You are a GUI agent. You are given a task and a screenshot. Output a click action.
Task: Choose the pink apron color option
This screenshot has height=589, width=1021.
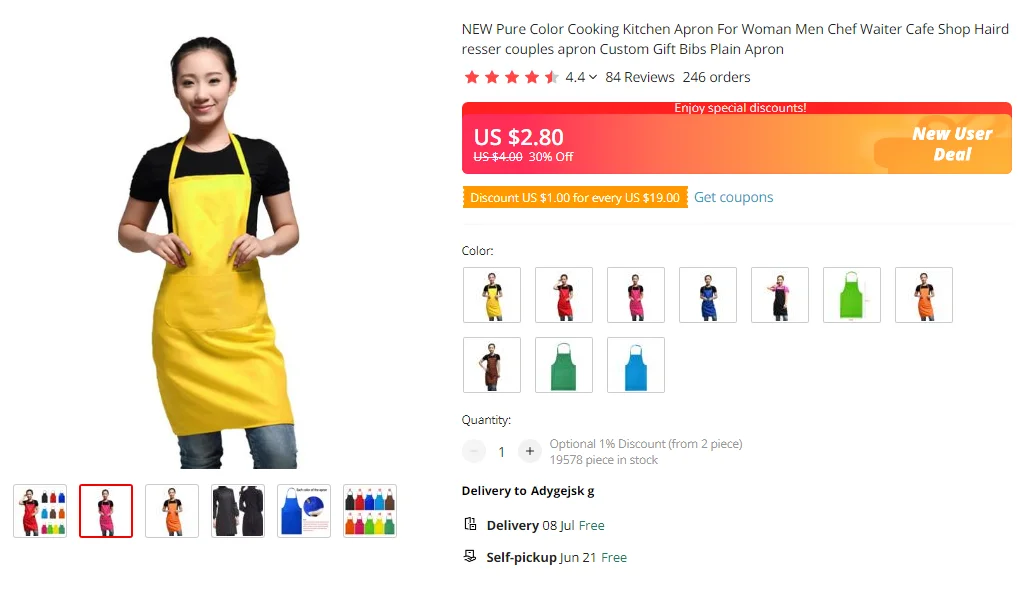point(636,295)
